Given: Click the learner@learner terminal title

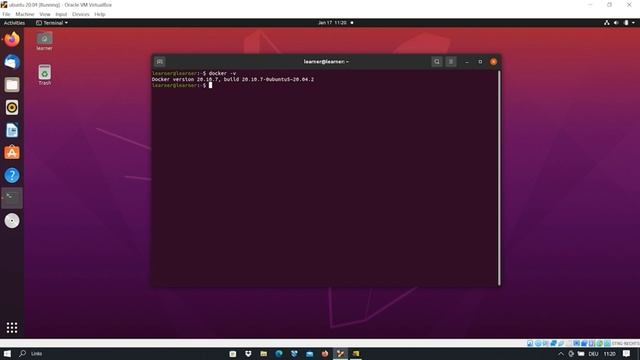Looking at the screenshot, I should 326,62.
